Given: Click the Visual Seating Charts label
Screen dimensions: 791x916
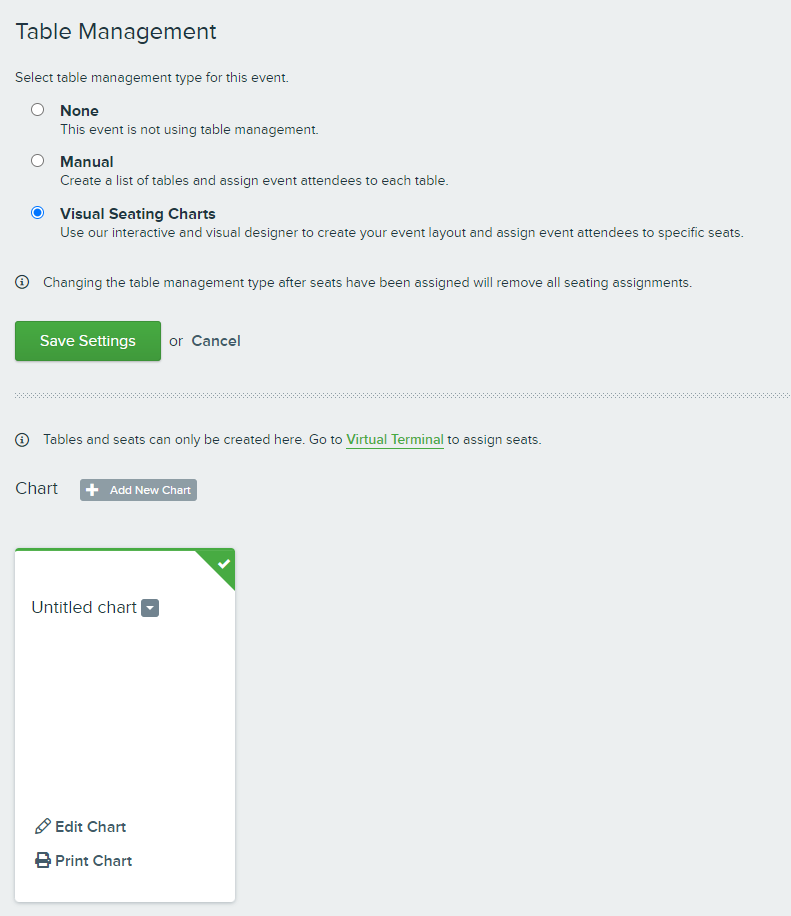Looking at the screenshot, I should [138, 213].
